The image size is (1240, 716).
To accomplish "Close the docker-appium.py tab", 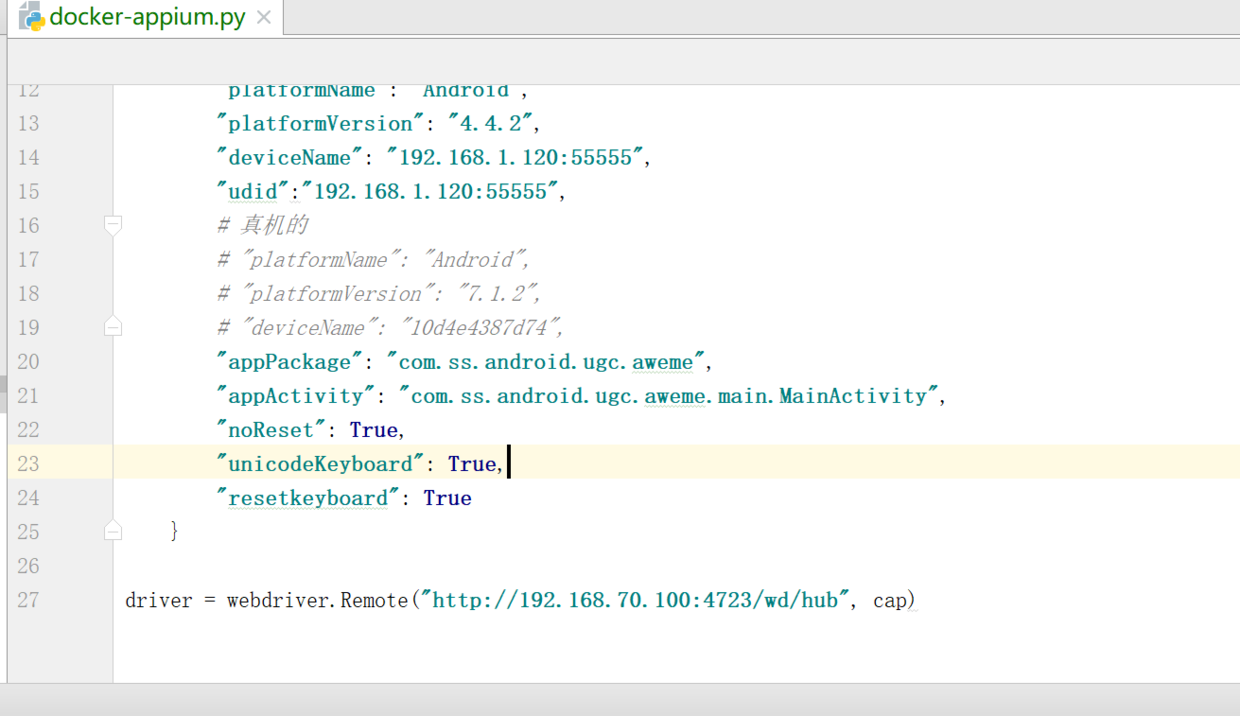I will [264, 18].
